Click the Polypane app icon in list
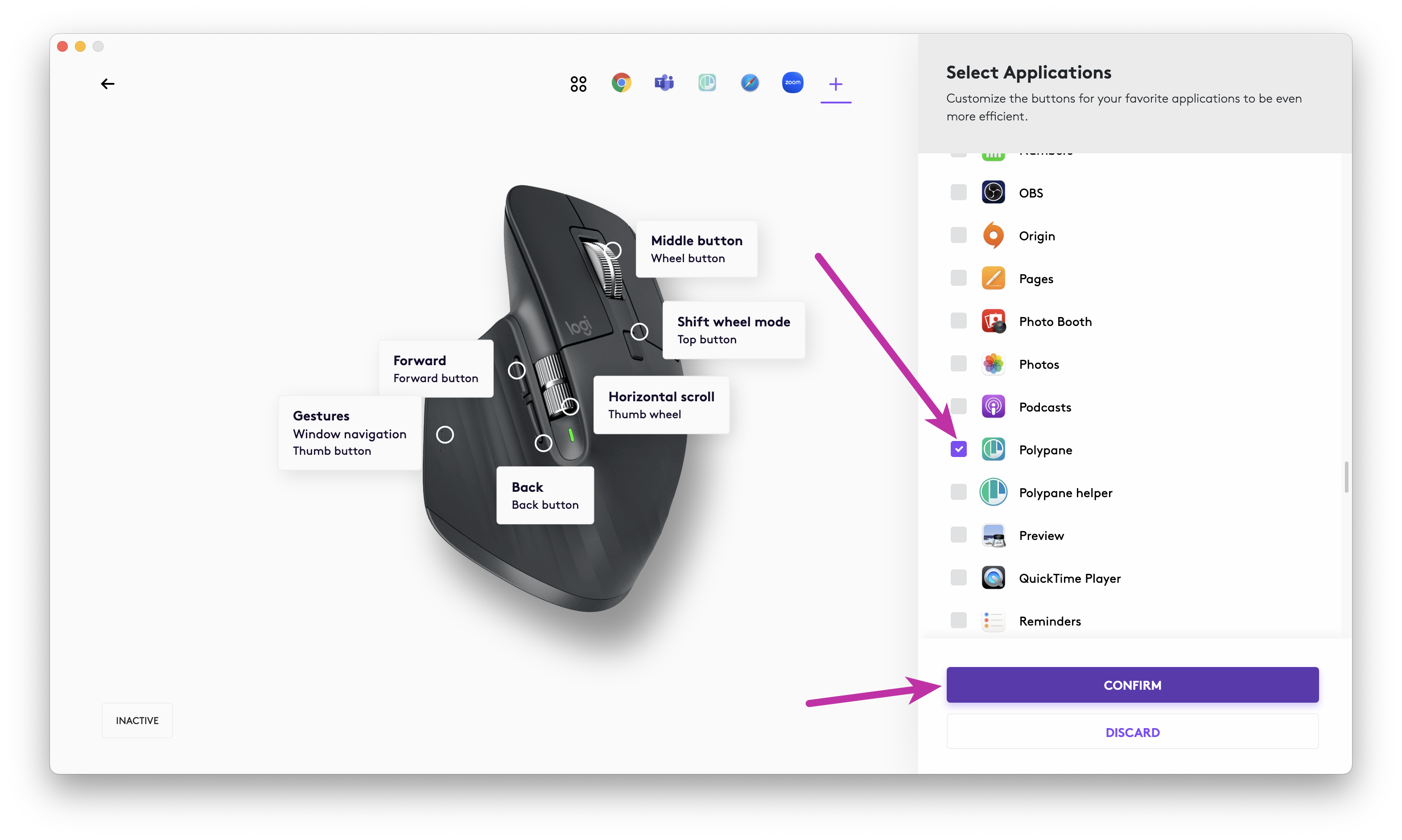This screenshot has width=1402, height=840. 993,449
